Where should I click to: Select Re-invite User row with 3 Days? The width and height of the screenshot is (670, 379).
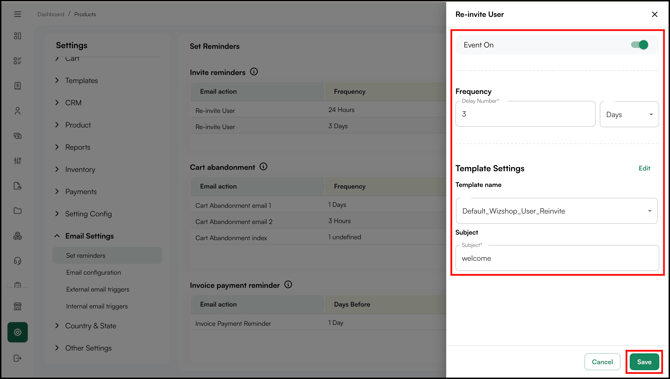(x=318, y=126)
